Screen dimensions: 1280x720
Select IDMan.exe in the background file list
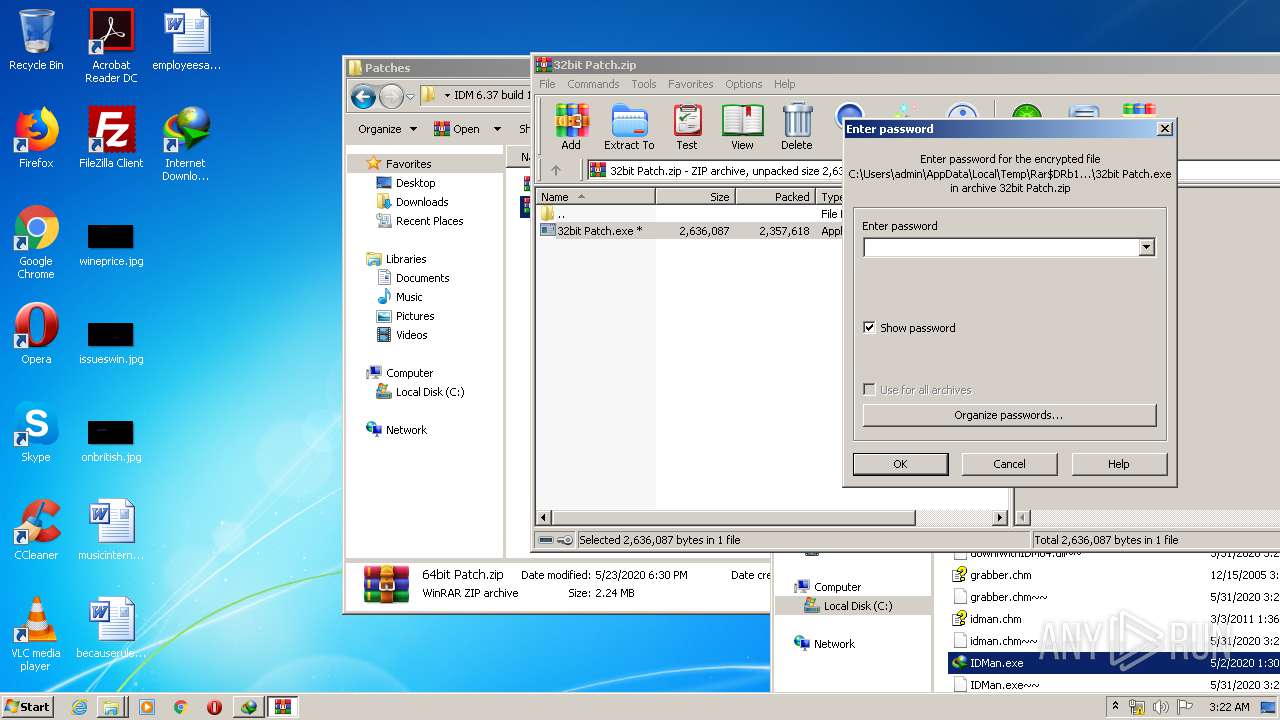[1115, 663]
